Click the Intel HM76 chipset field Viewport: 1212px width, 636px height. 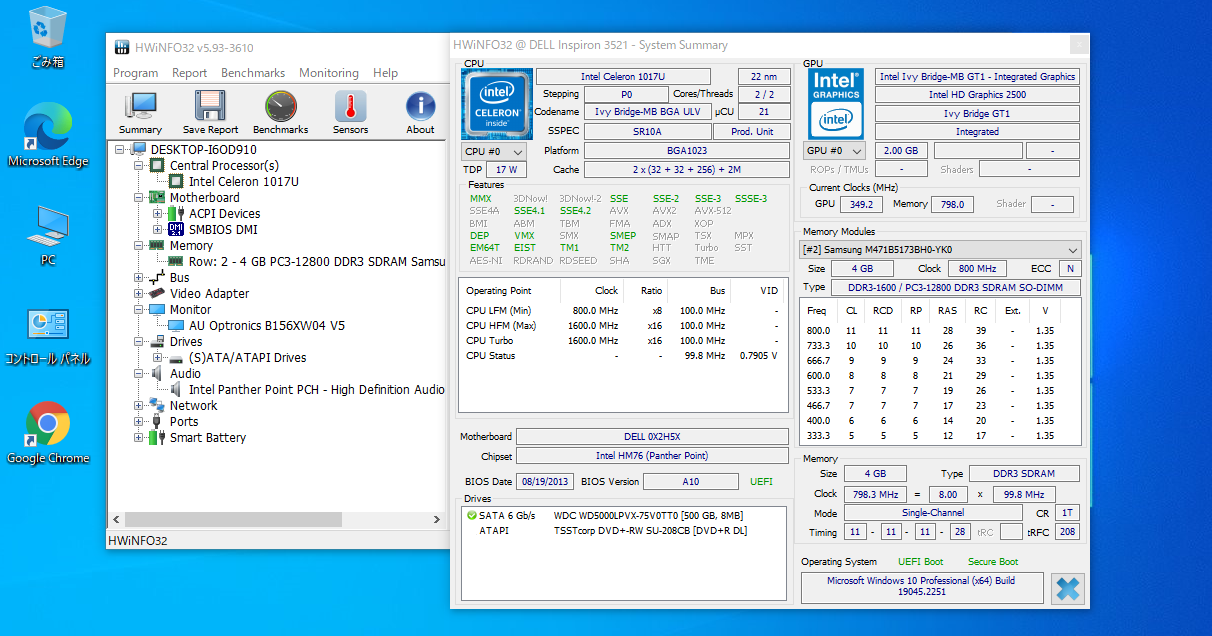651,456
